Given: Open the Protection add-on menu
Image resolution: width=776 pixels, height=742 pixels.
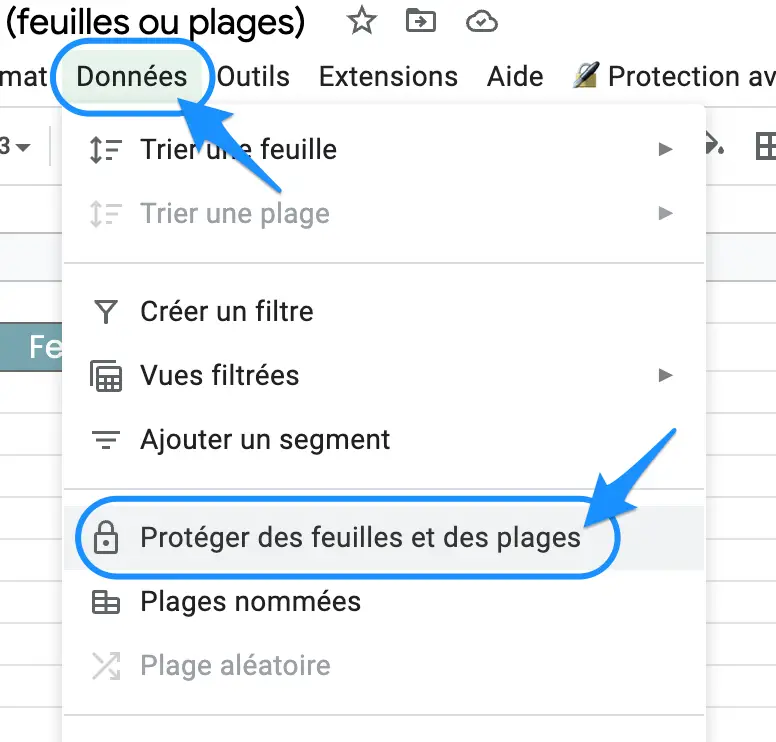Looking at the screenshot, I should click(x=674, y=77).
